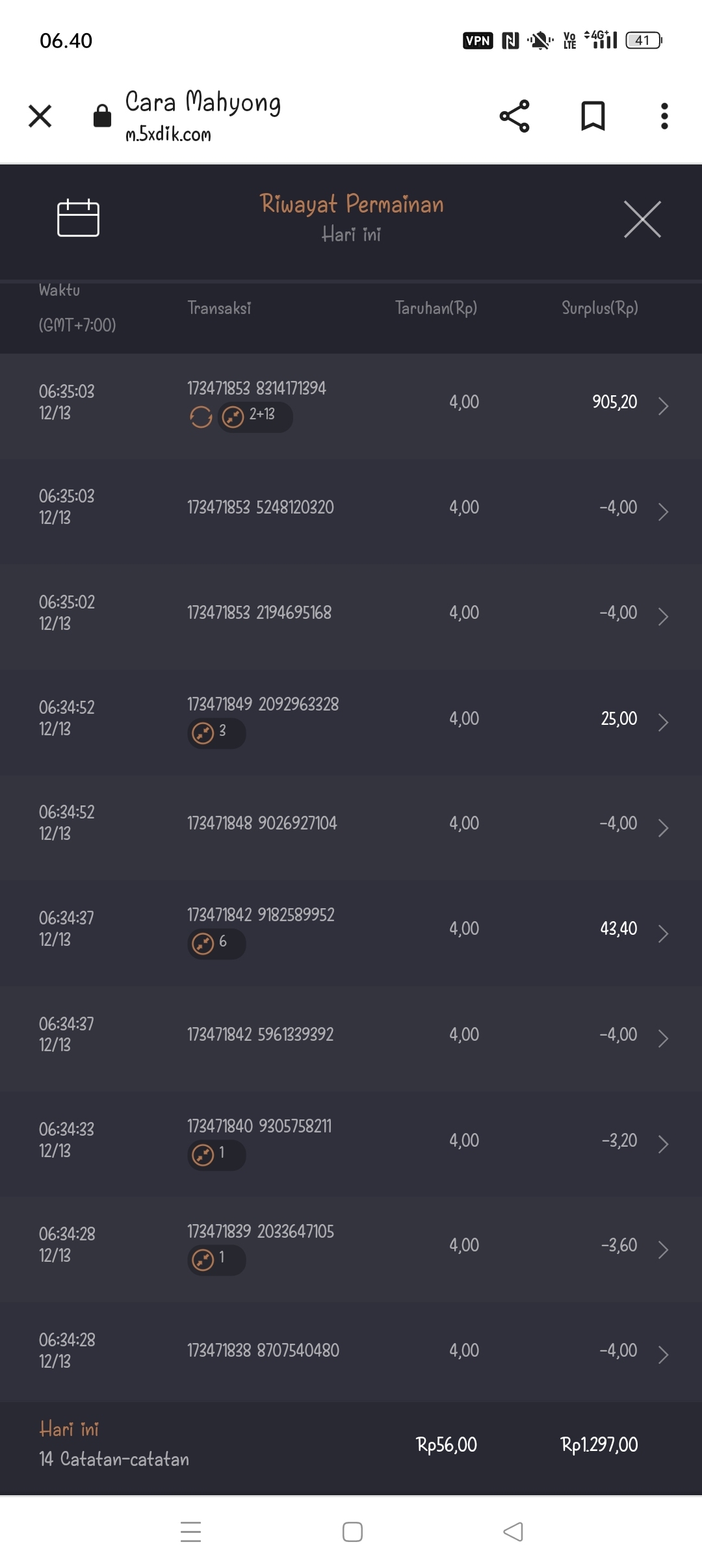Expand the 25,00 surplus transaction
702x1568 pixels.
(x=663, y=722)
